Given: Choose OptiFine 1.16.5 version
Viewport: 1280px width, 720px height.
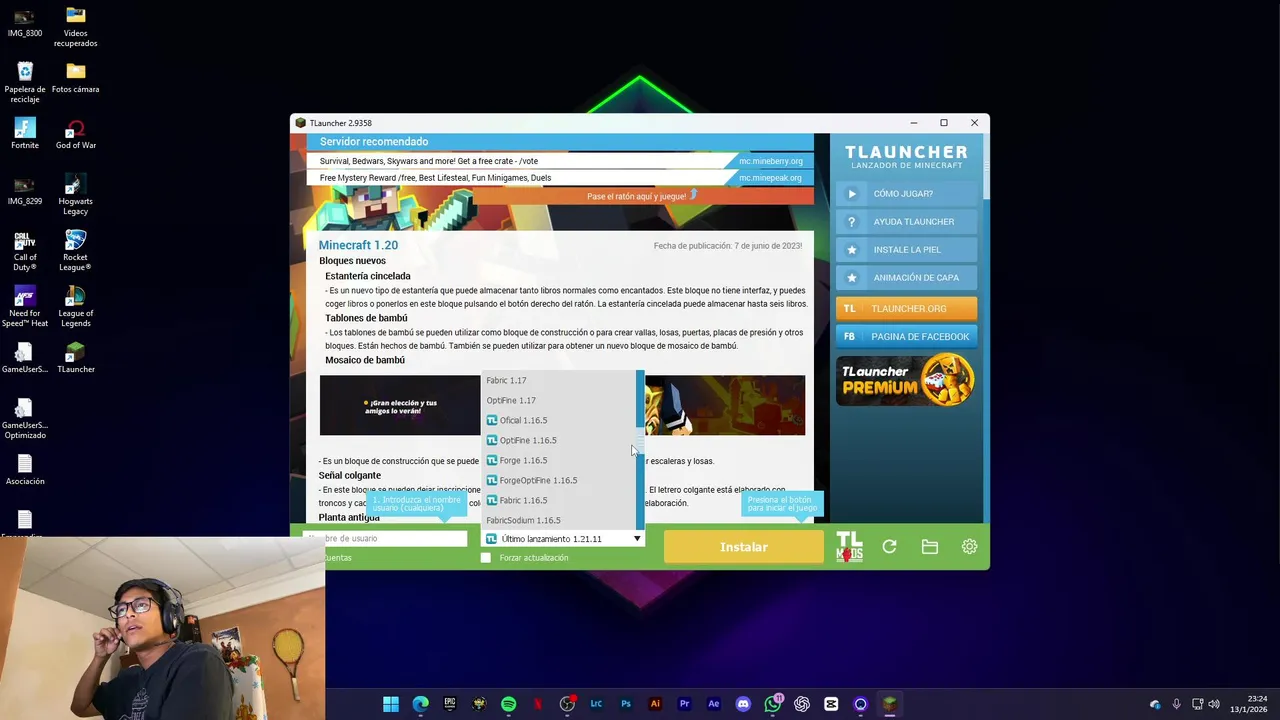Looking at the screenshot, I should point(559,440).
